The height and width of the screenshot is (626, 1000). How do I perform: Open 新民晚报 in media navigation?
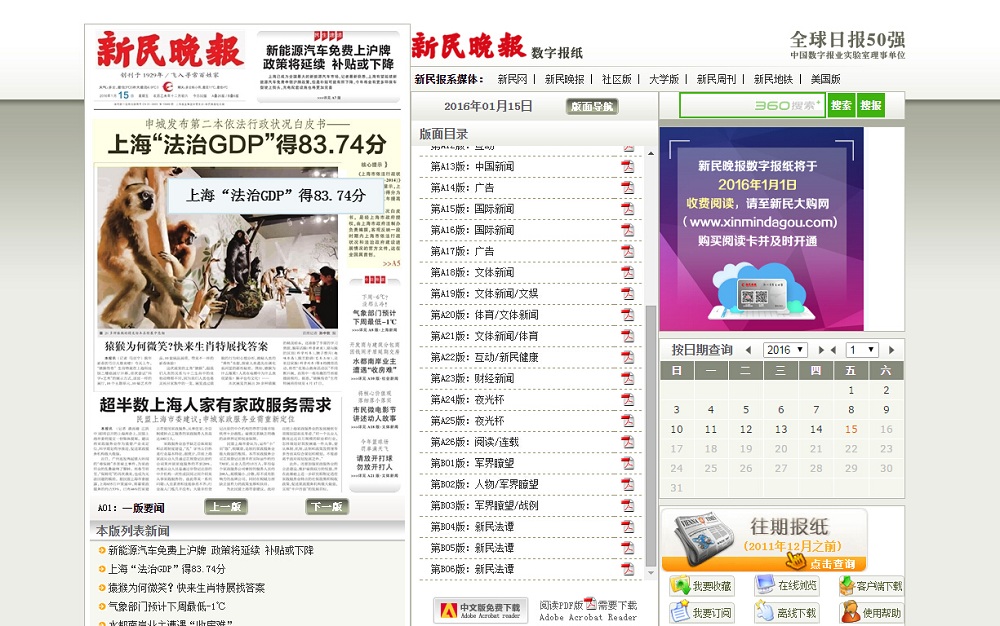click(564, 79)
